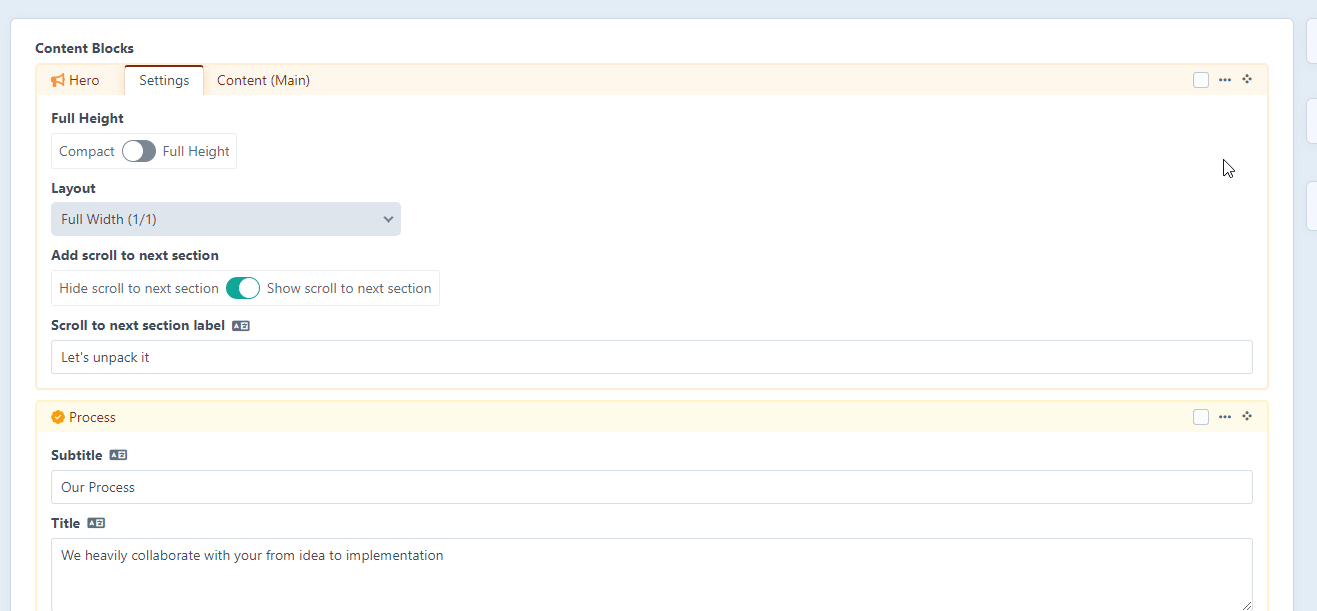Click the translation icon next to Subtitle
The image size is (1317, 611).
tap(118, 454)
